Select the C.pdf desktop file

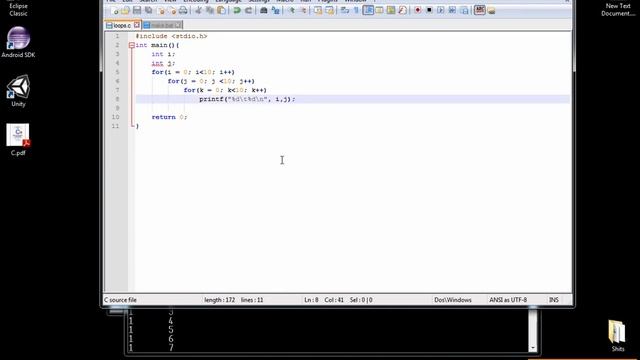tap(18, 140)
